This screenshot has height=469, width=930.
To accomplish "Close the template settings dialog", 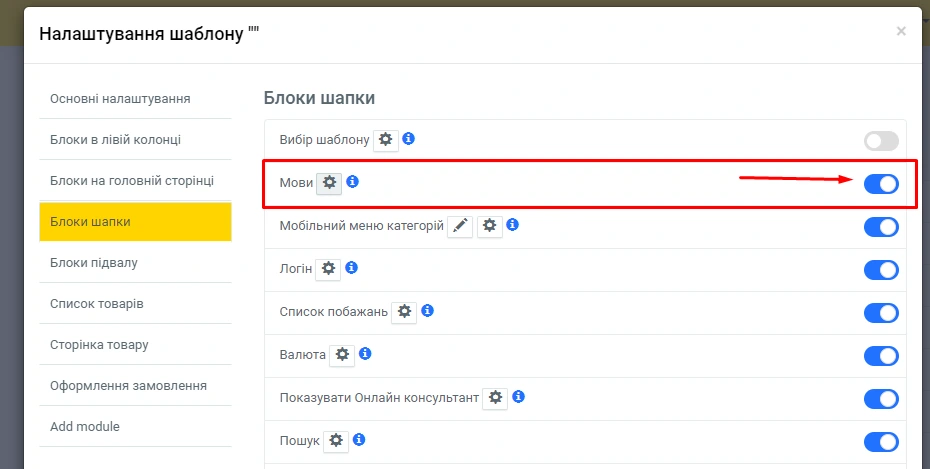I will pos(901,32).
